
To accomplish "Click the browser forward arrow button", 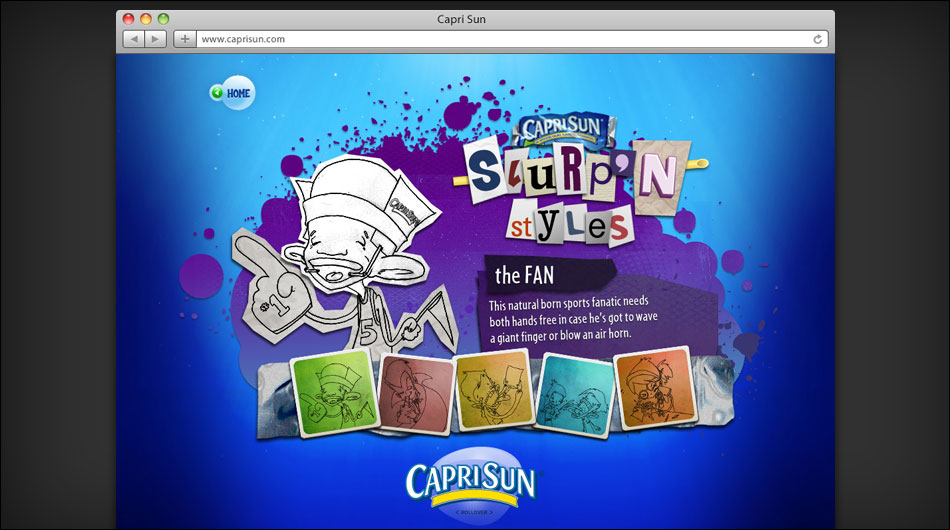I will click(156, 39).
